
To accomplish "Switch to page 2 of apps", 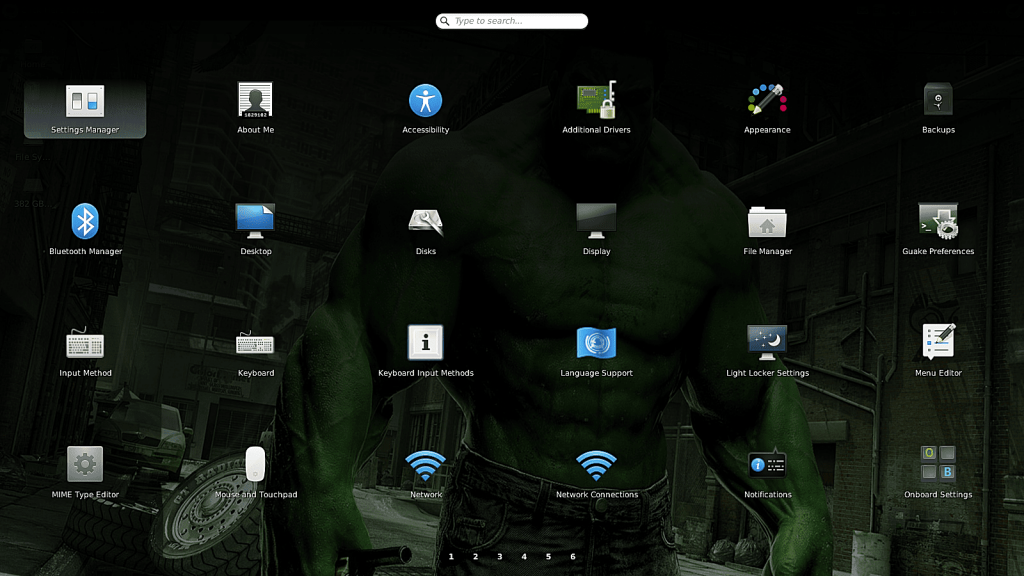I will 475,556.
